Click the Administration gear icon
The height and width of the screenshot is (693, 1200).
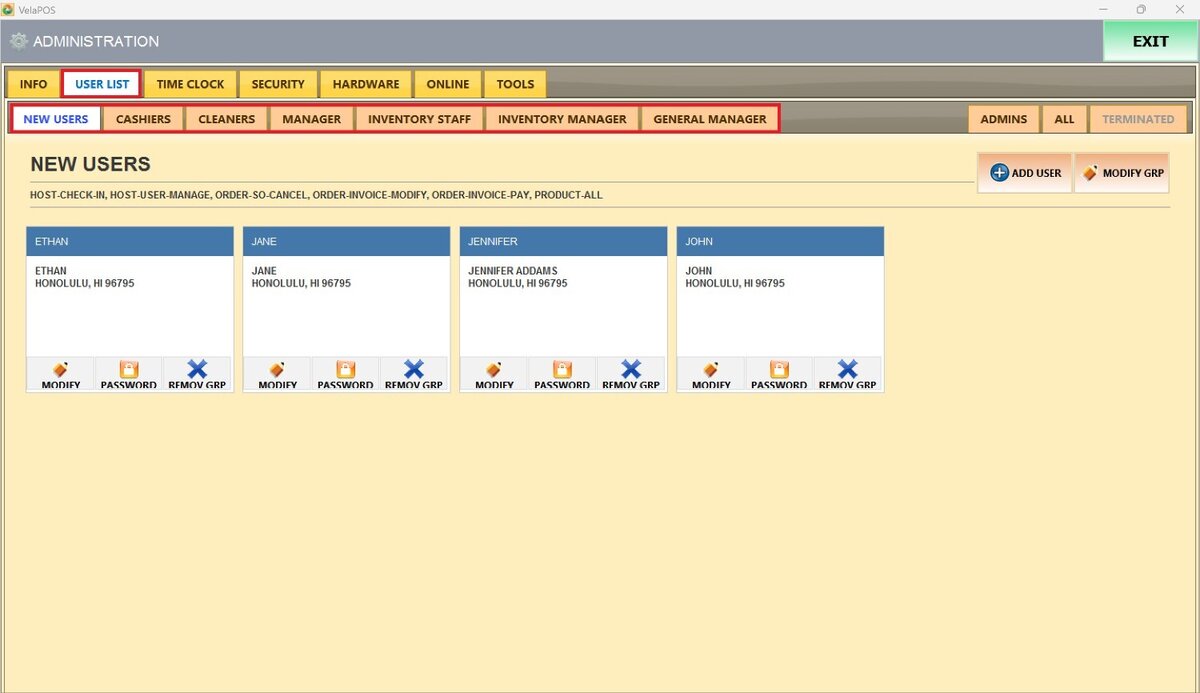point(18,42)
